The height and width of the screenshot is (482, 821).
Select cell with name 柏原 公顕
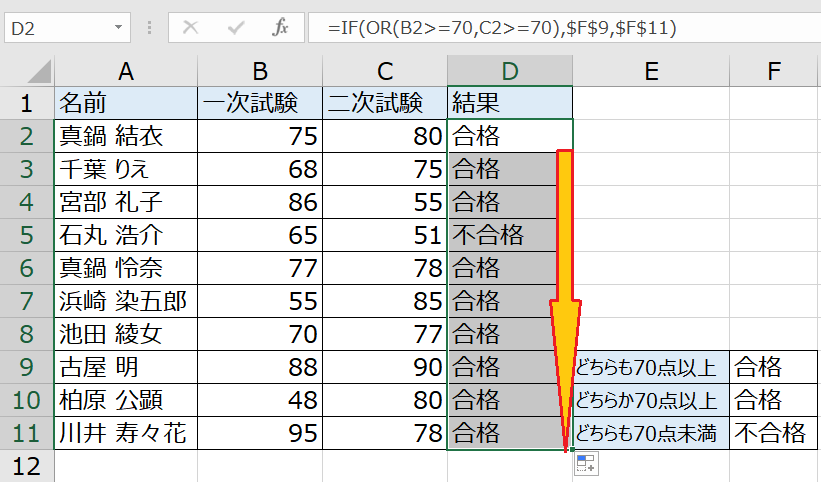(x=126, y=400)
